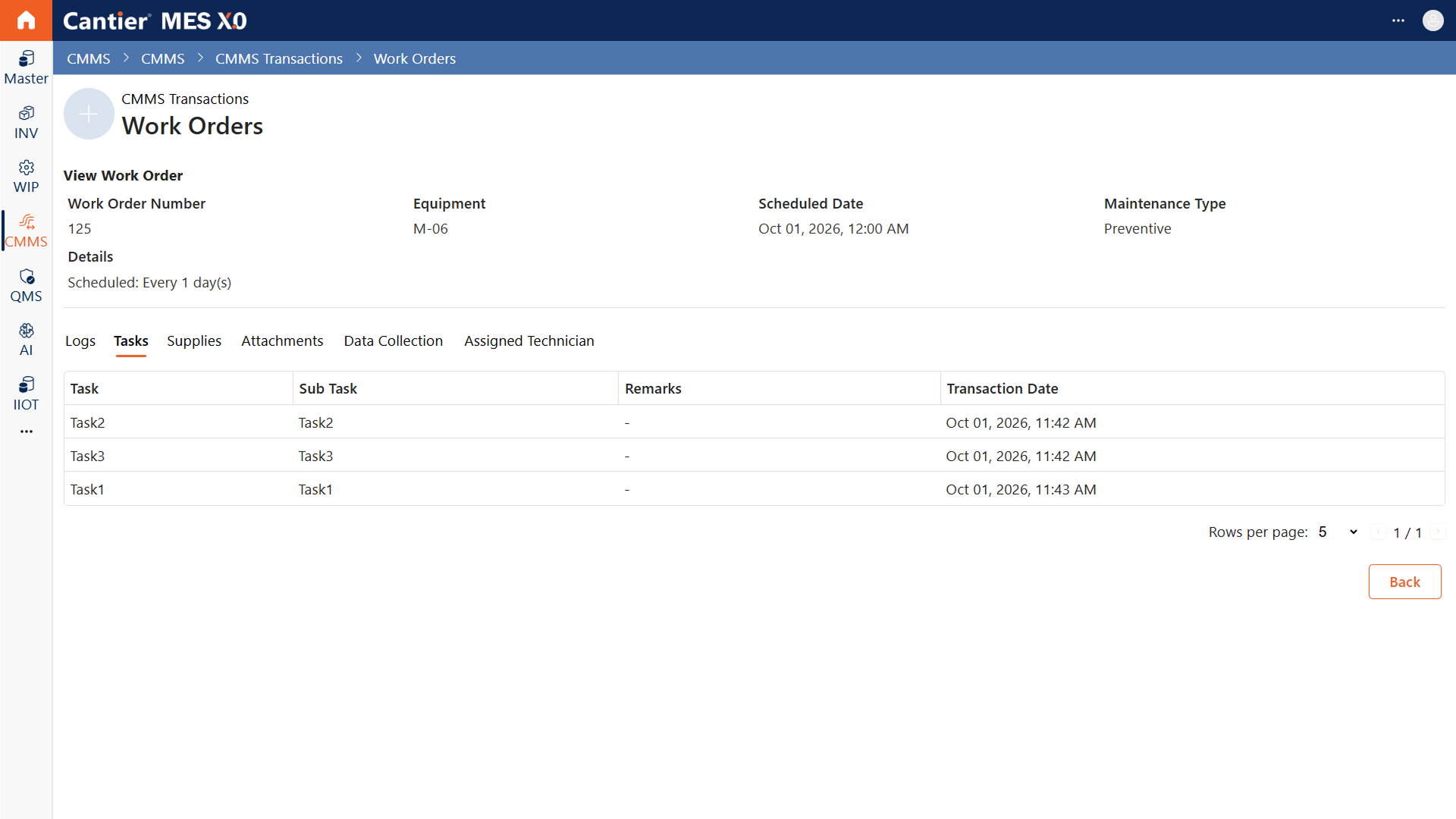This screenshot has height=819, width=1456.
Task: Navigate to first CMMS breadcrumb link
Action: 89,58
